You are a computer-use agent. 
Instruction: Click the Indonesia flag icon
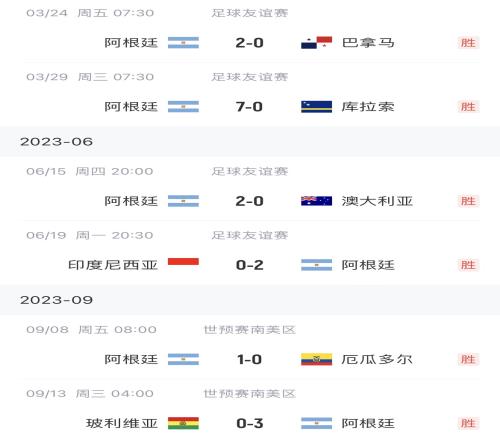click(x=183, y=261)
